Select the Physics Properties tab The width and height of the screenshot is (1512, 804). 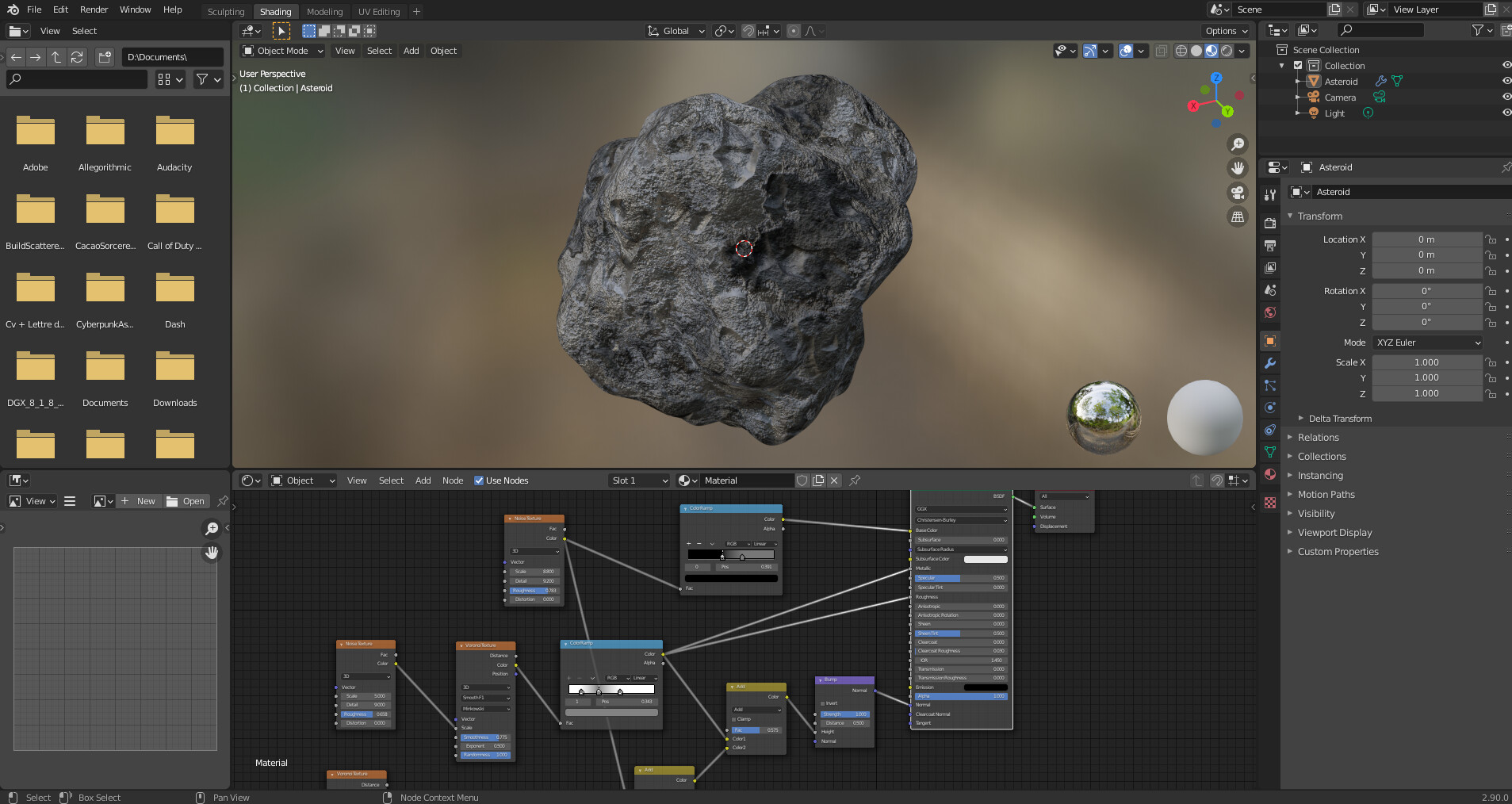[x=1270, y=406]
